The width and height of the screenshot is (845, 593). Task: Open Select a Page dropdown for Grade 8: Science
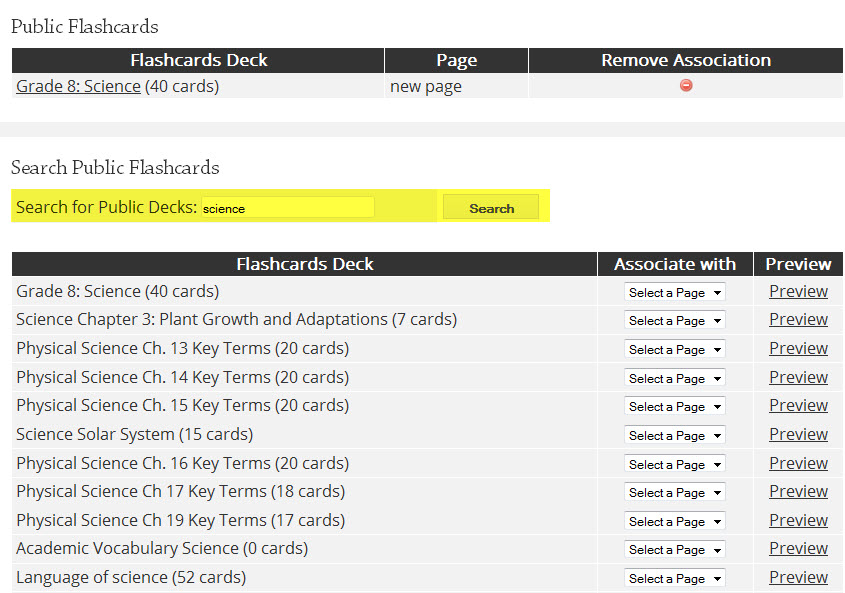(675, 292)
